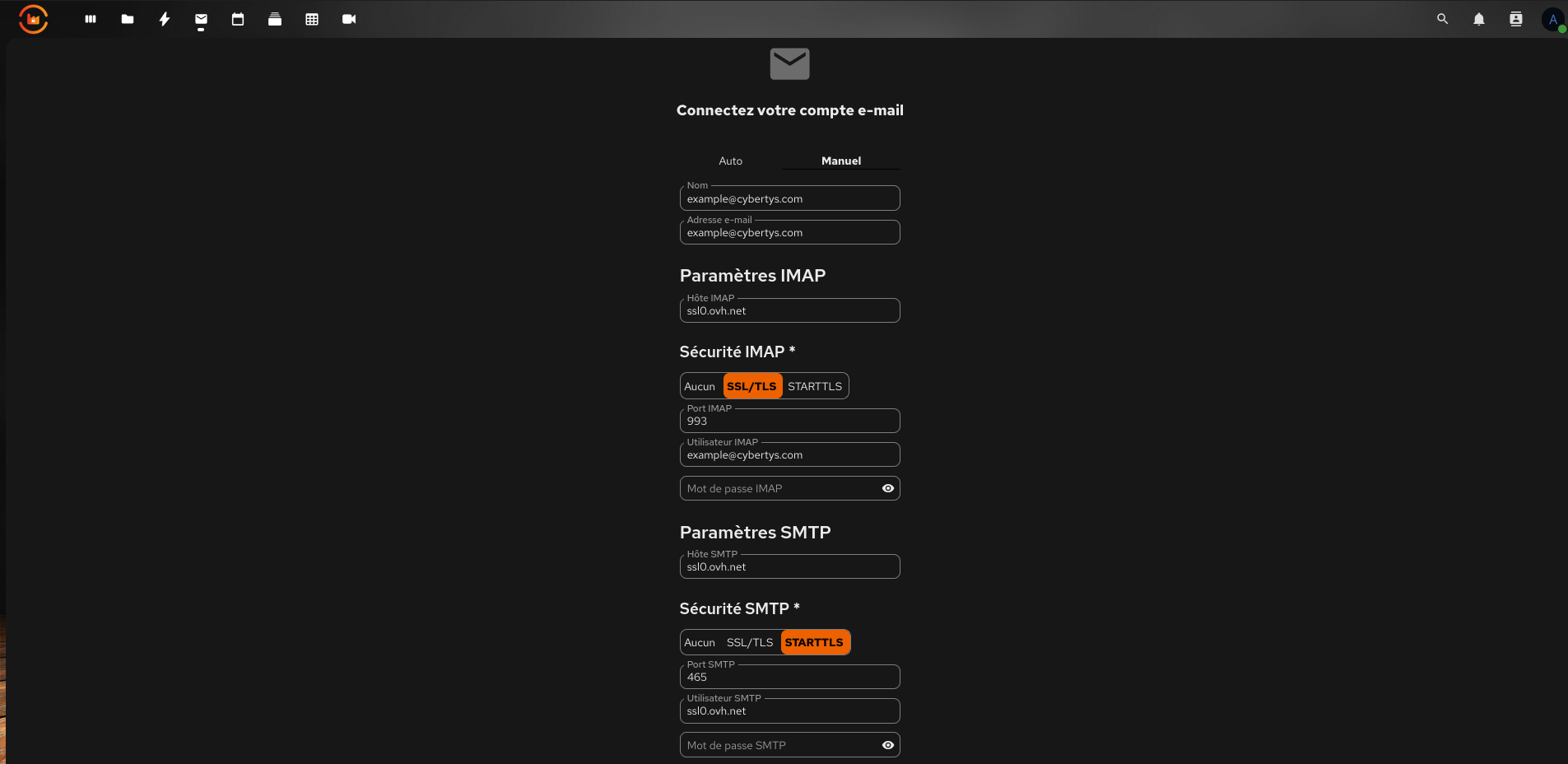Open the notifications bell

pos(1478,19)
